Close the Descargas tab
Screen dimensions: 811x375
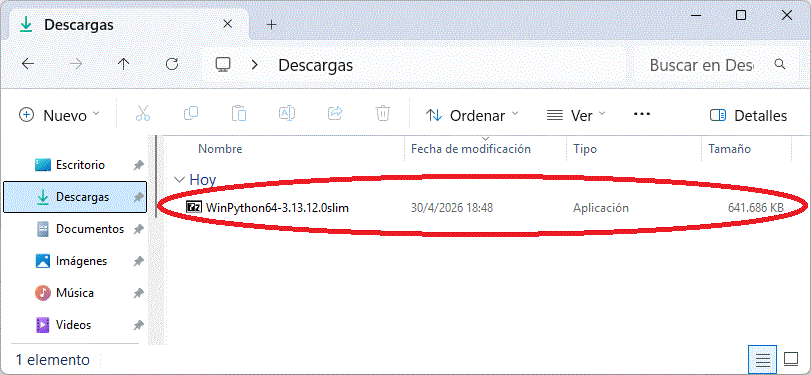coord(228,24)
